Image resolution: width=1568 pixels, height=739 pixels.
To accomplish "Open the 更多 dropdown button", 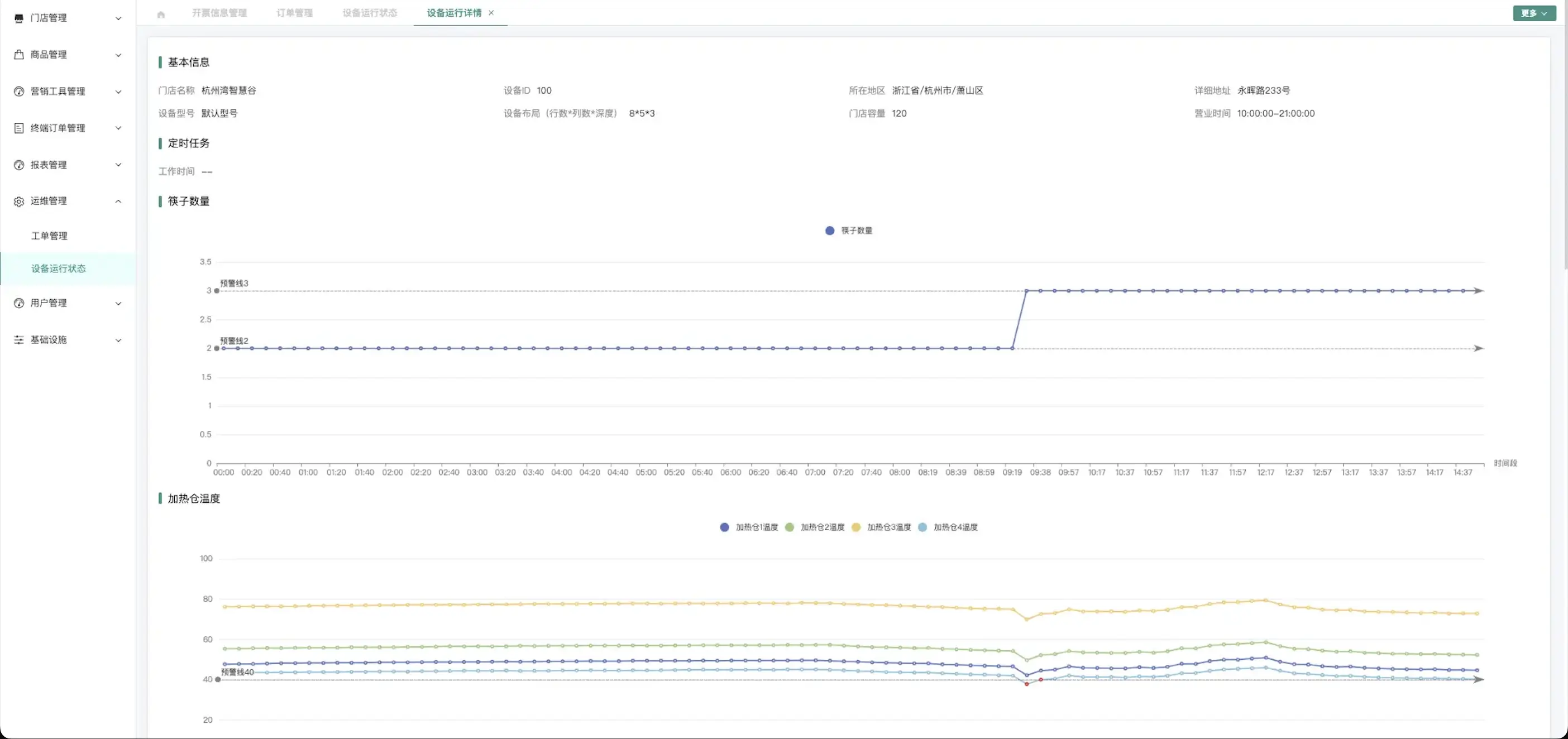I will 1534,13.
